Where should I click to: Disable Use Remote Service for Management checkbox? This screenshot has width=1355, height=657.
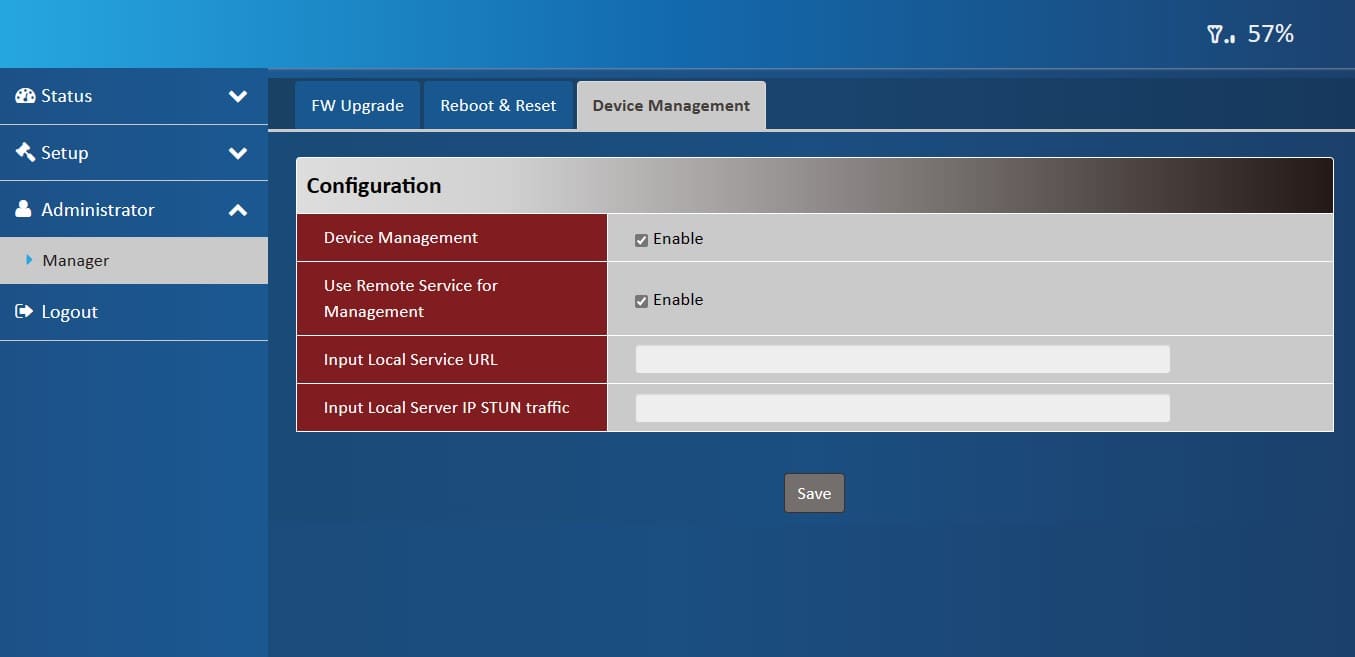tap(642, 301)
